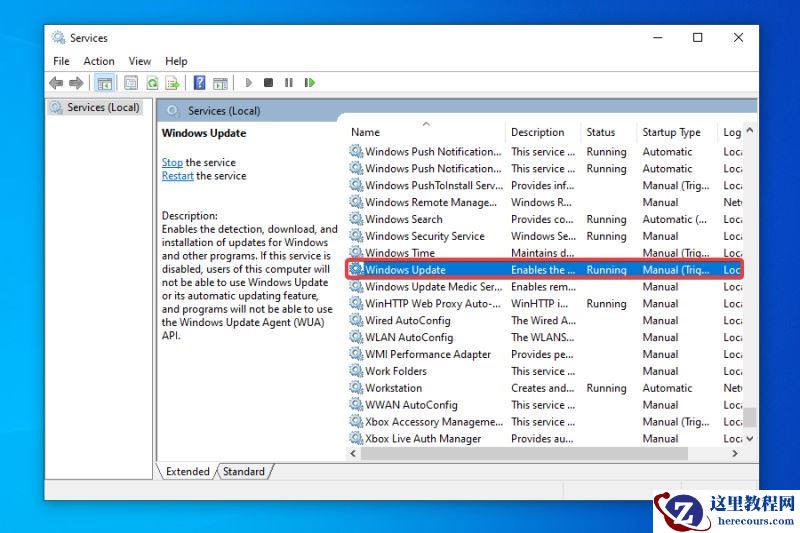Select the WinHTTP Web Proxy Auto row
The height and width of the screenshot is (533, 800).
click(545, 303)
